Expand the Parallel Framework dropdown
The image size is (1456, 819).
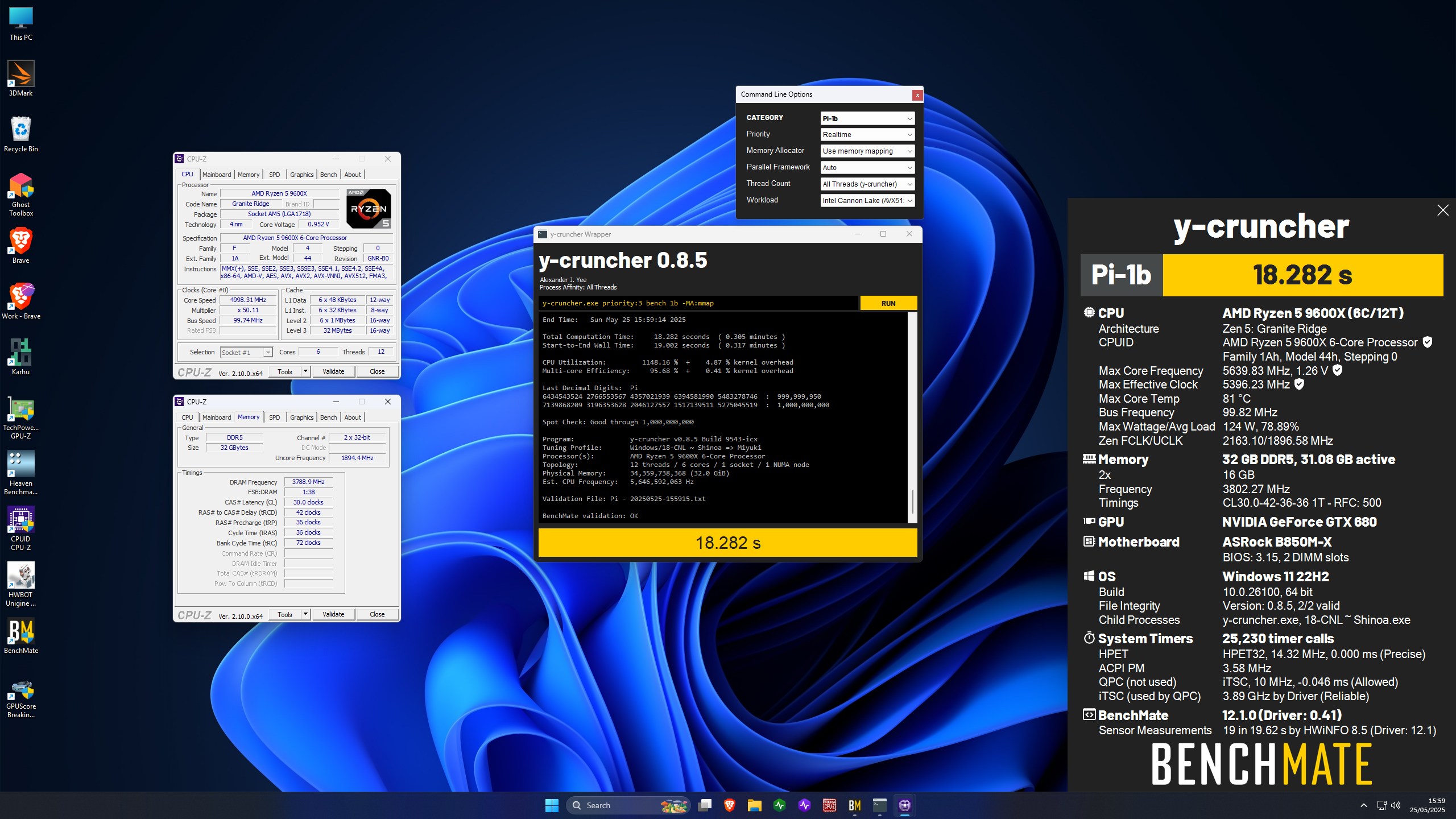pos(867,168)
